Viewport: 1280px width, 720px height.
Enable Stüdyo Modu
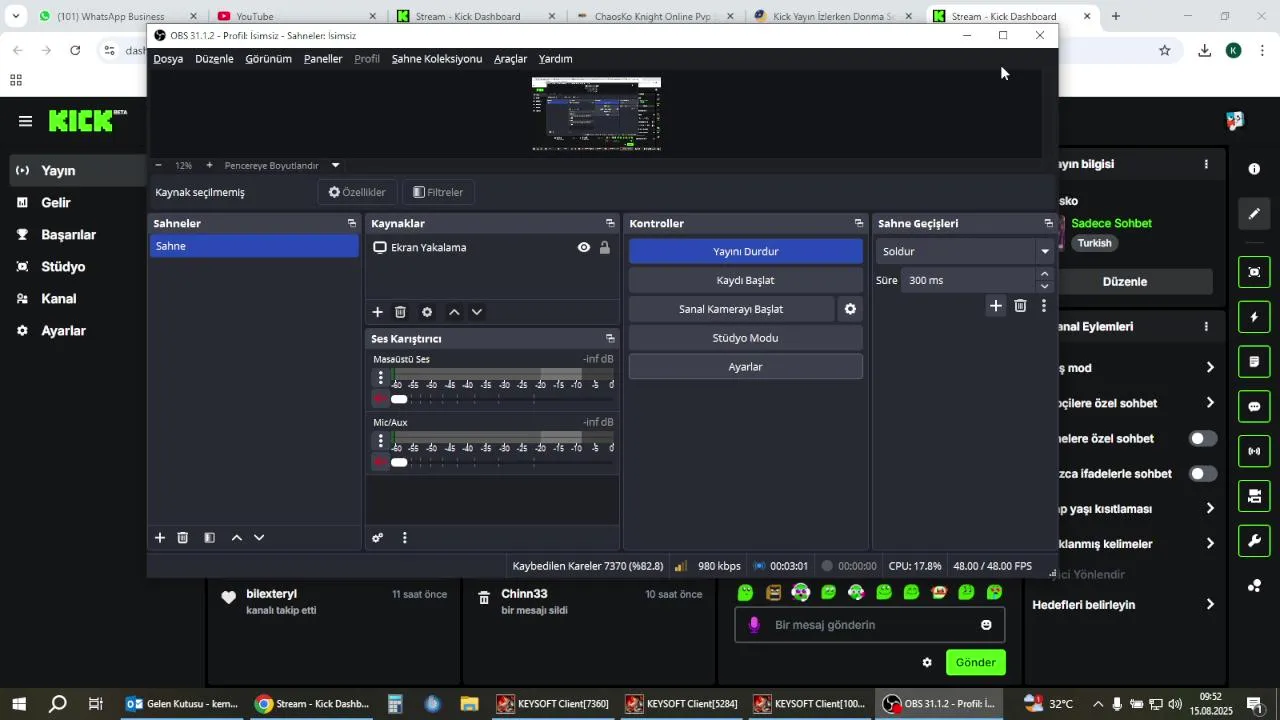pyautogui.click(x=746, y=338)
